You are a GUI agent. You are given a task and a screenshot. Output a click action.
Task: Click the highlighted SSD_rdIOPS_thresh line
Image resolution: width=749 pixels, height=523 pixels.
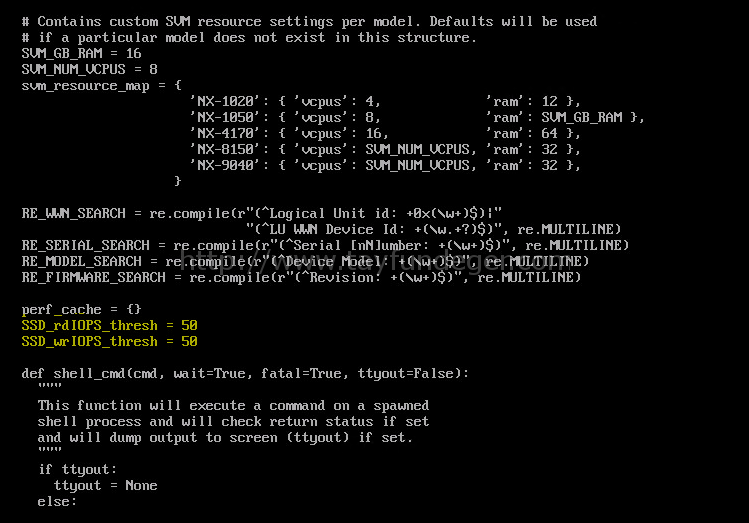[109, 326]
